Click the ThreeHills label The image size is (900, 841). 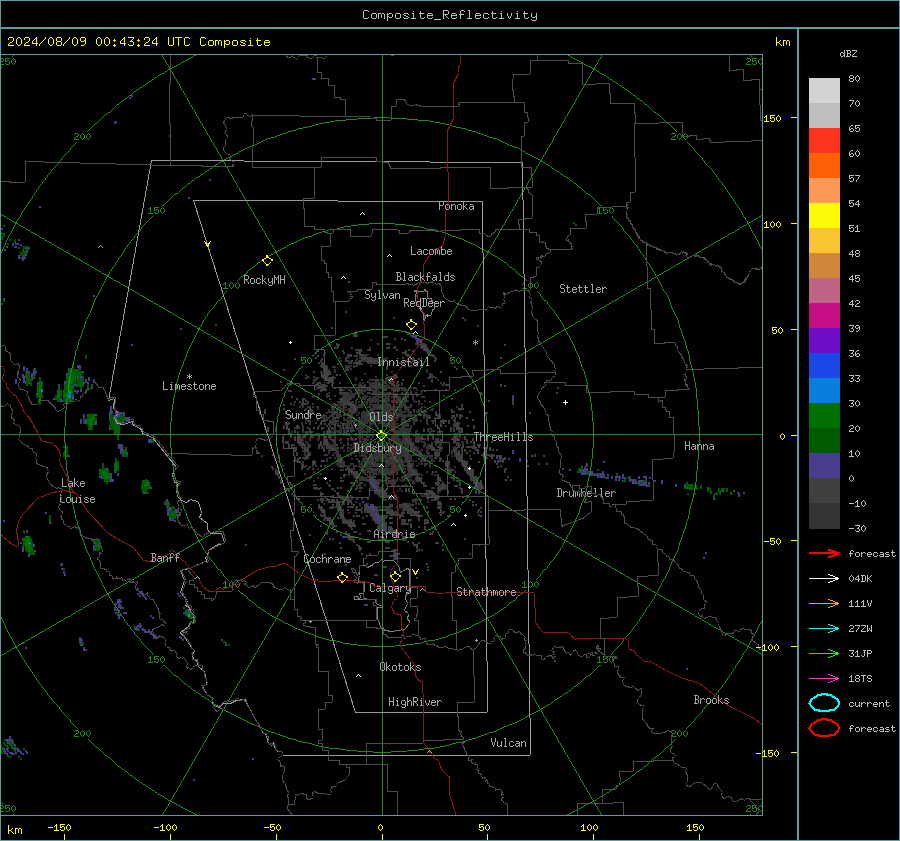[503, 437]
